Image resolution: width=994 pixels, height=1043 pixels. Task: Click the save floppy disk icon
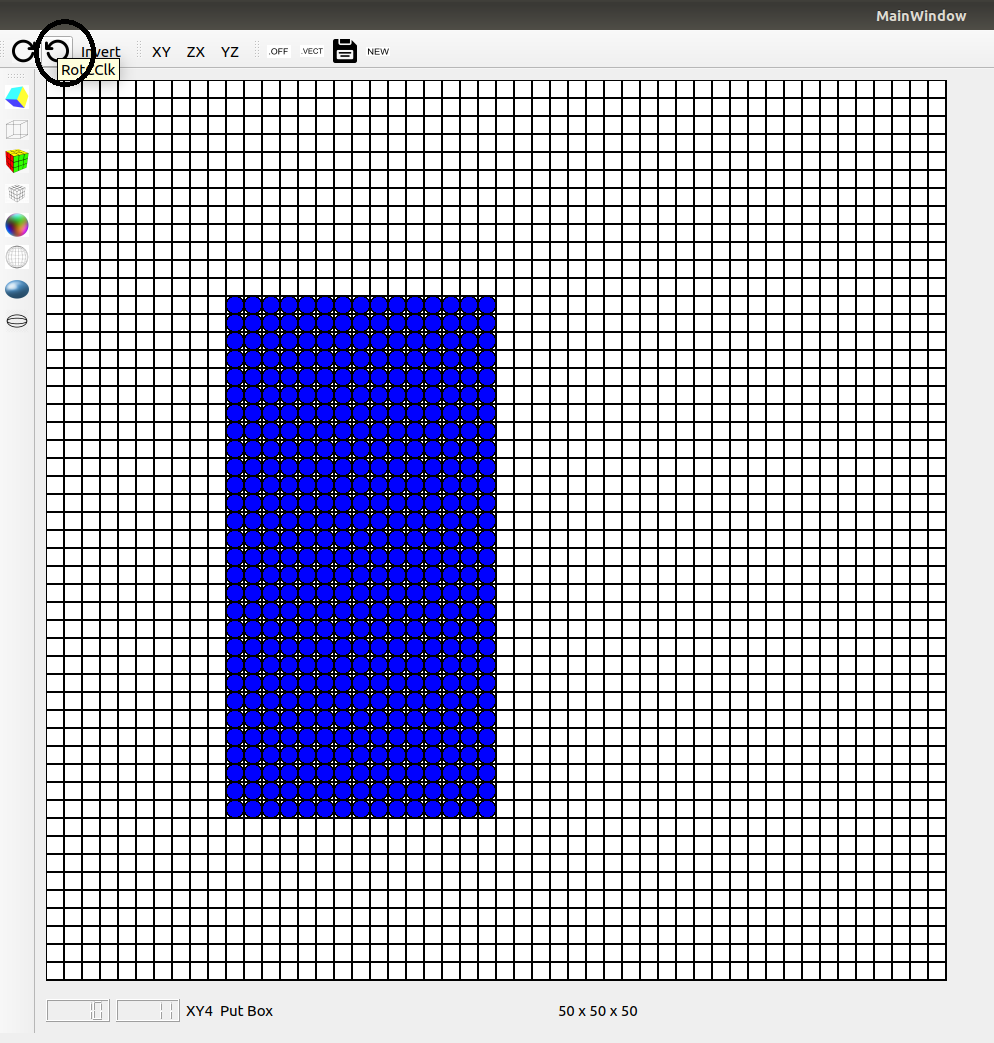pos(344,50)
